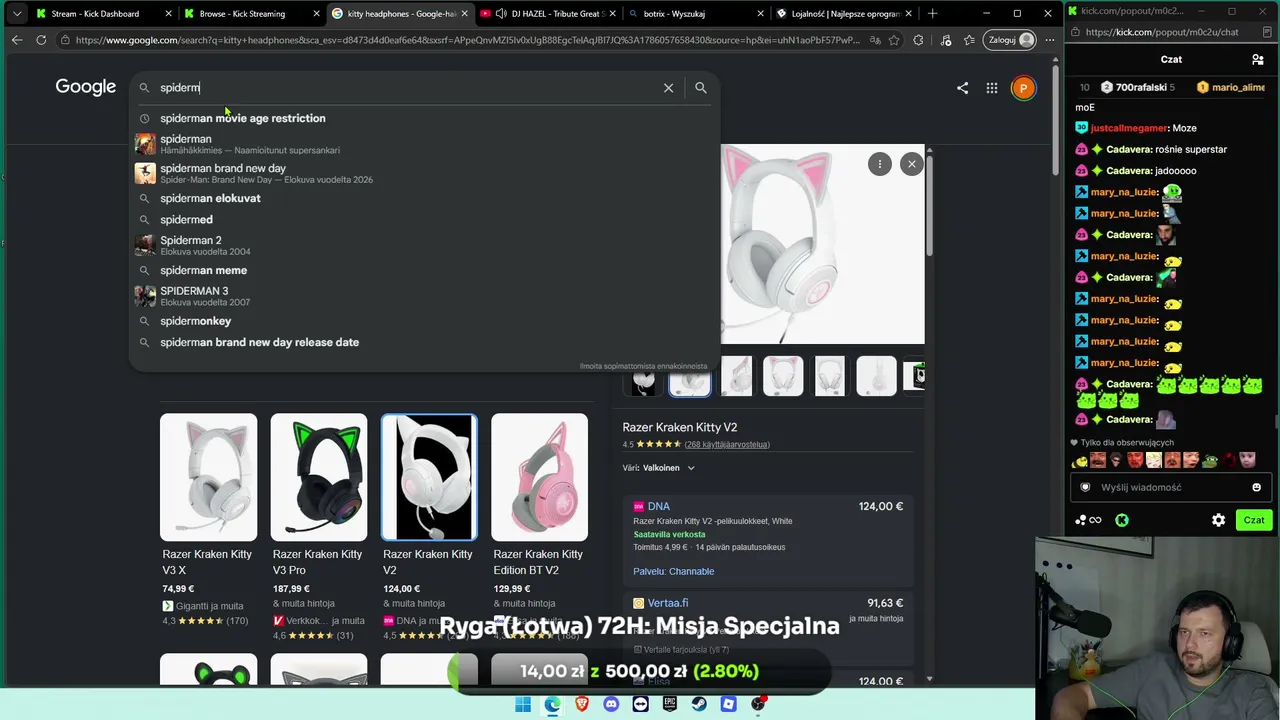The height and width of the screenshot is (720, 1280).
Task: Click the browser address bar URL
Action: point(465,40)
